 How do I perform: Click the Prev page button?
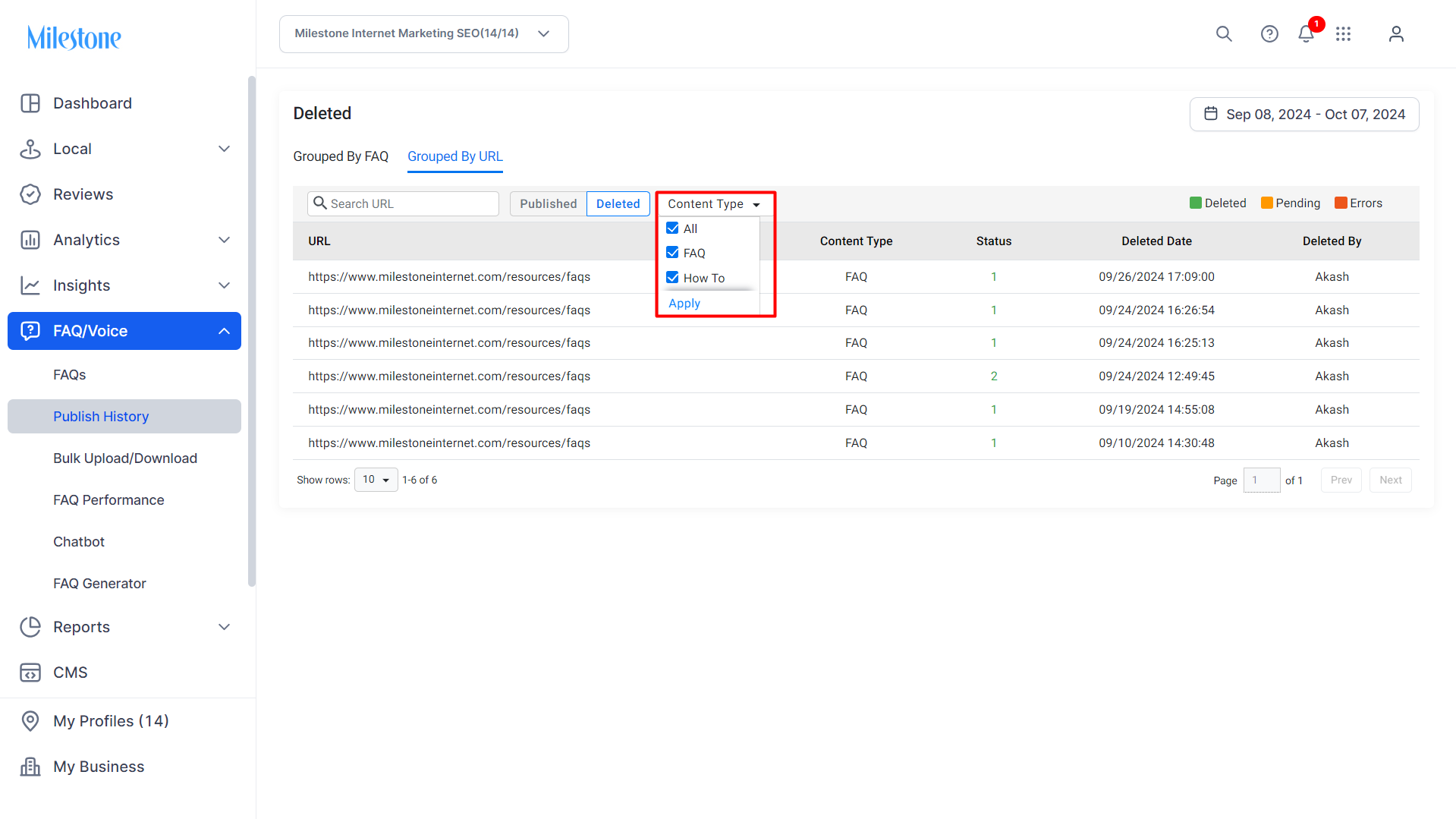click(1341, 480)
